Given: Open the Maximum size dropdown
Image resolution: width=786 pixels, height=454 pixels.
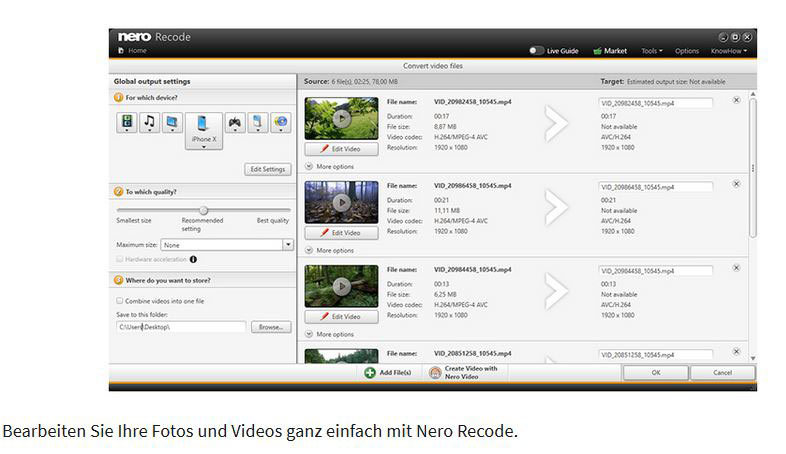Looking at the screenshot, I should 288,245.
